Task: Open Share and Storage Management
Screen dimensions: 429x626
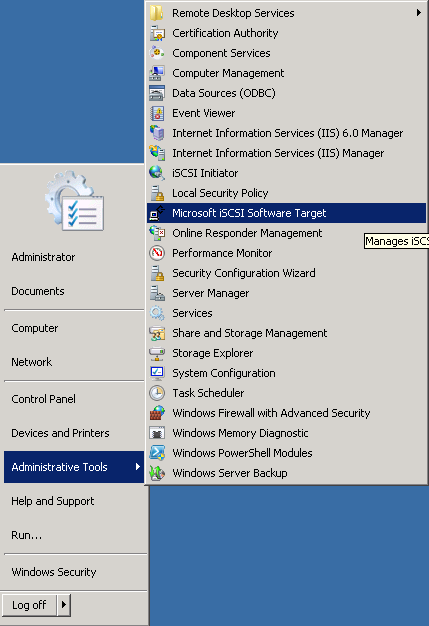Action: [x=286, y=333]
